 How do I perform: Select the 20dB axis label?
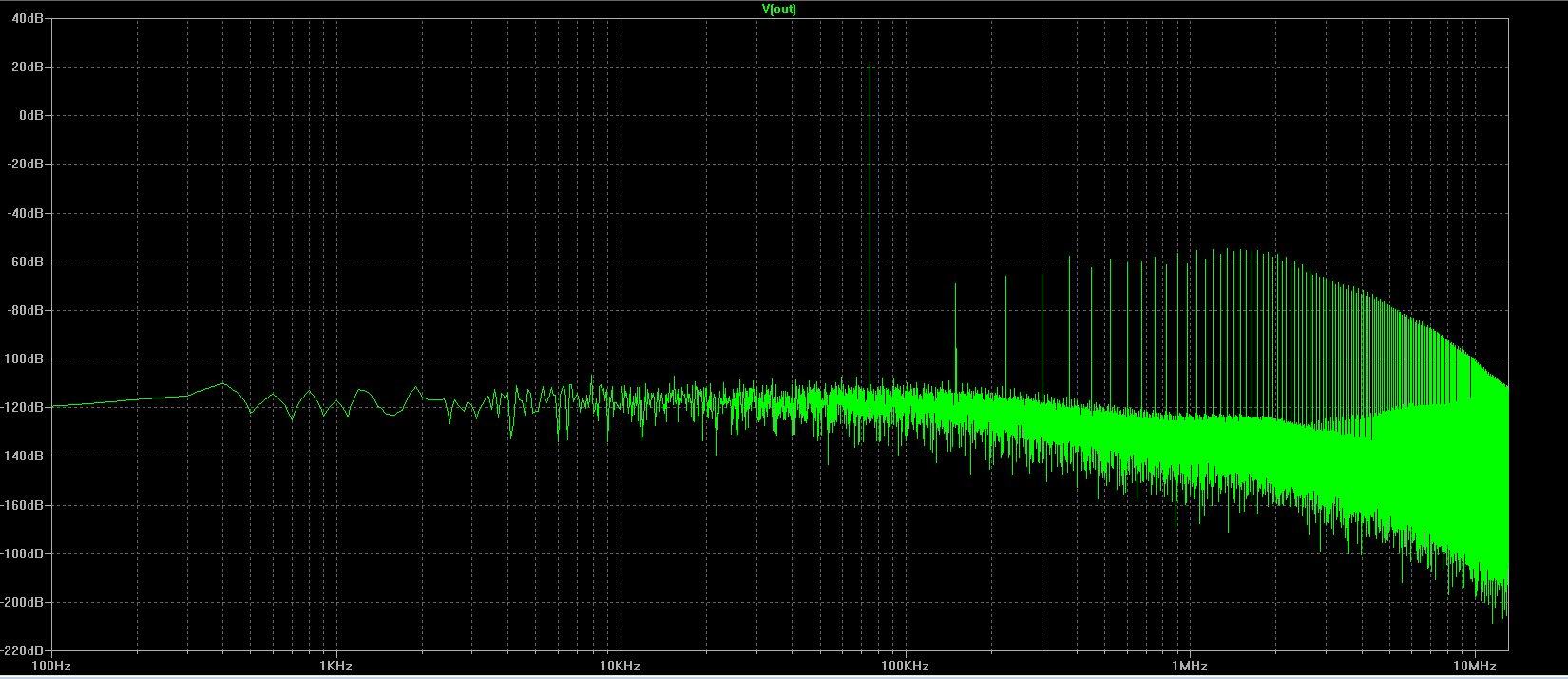(x=29, y=68)
